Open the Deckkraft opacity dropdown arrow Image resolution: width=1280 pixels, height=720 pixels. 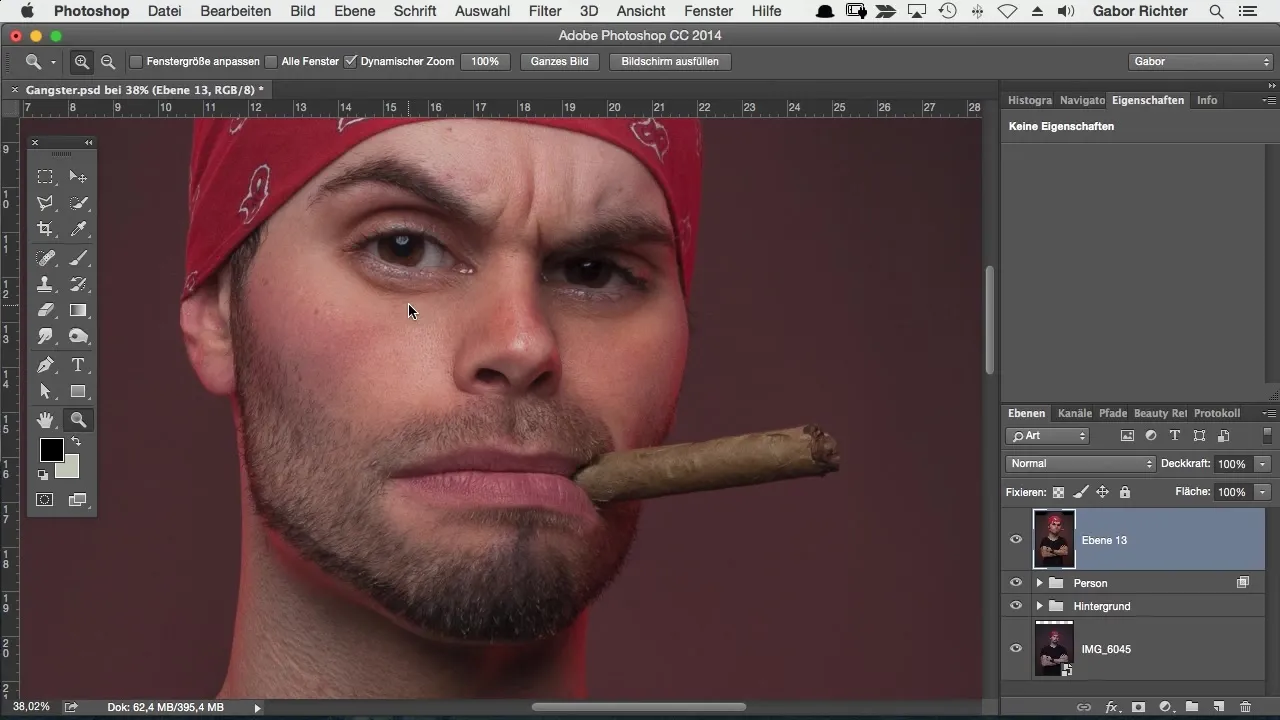[x=1263, y=464]
